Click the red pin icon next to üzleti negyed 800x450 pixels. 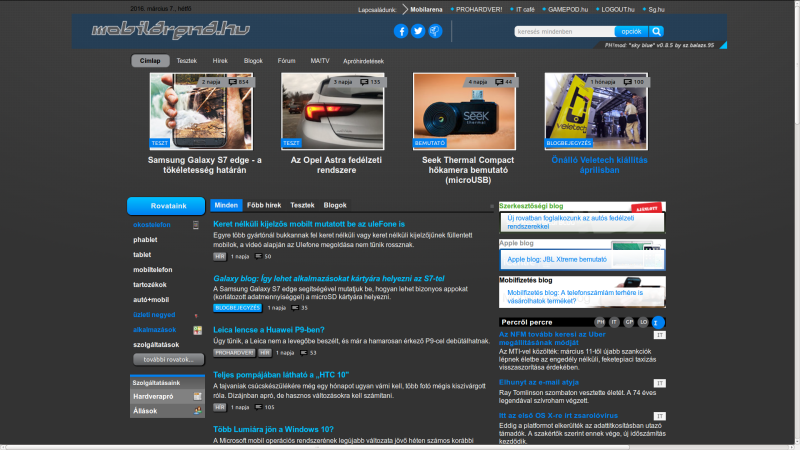[196, 315]
